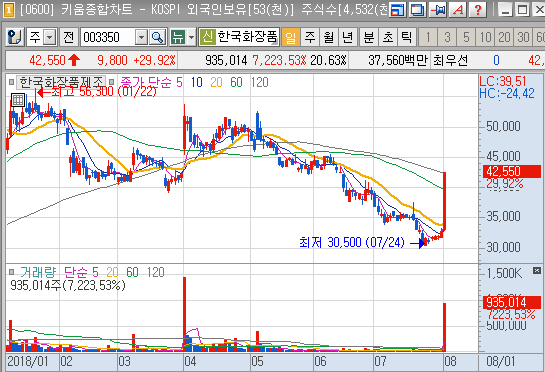Click the interval button 10
545x372 pixels.
[486, 37]
